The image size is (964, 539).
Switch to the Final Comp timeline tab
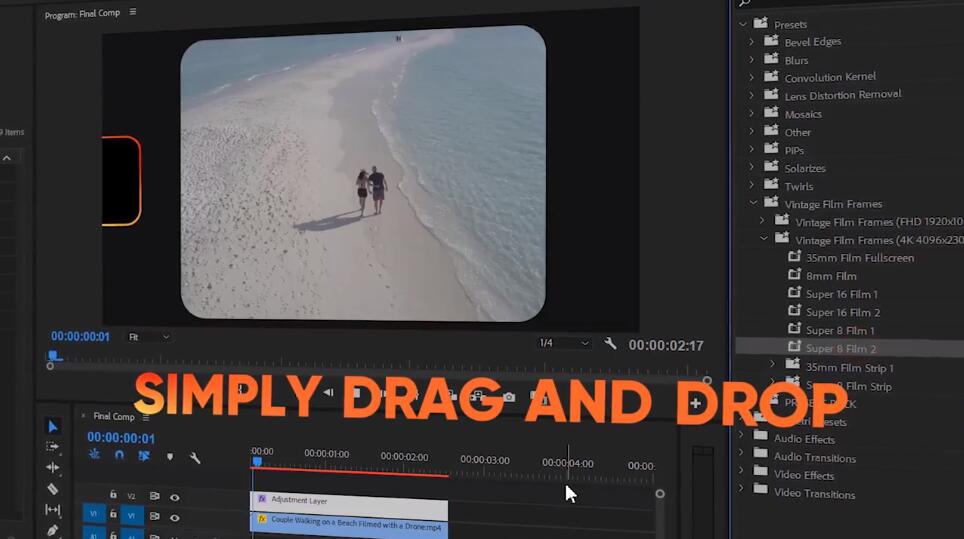[114, 417]
